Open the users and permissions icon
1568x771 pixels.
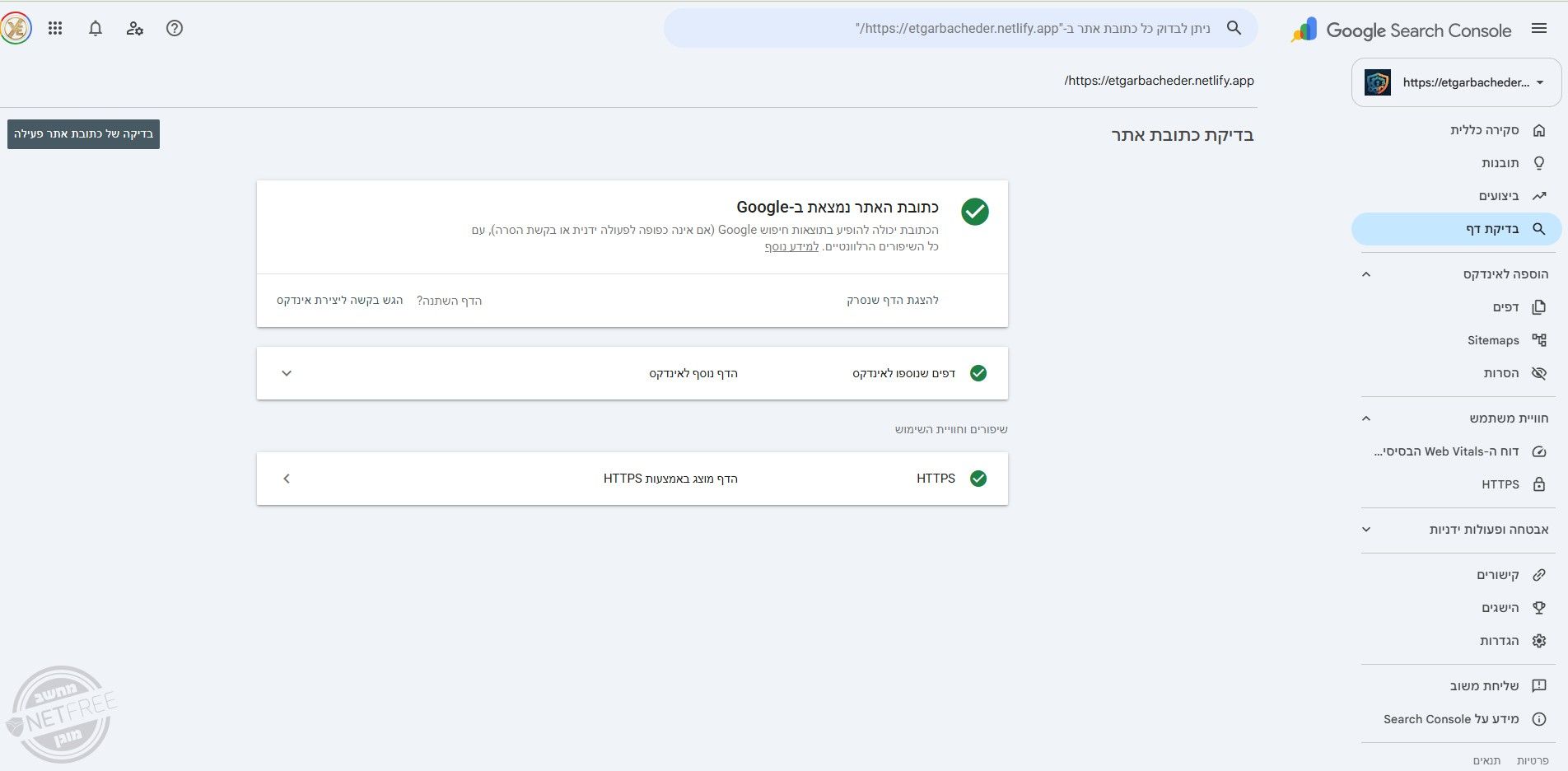135,28
